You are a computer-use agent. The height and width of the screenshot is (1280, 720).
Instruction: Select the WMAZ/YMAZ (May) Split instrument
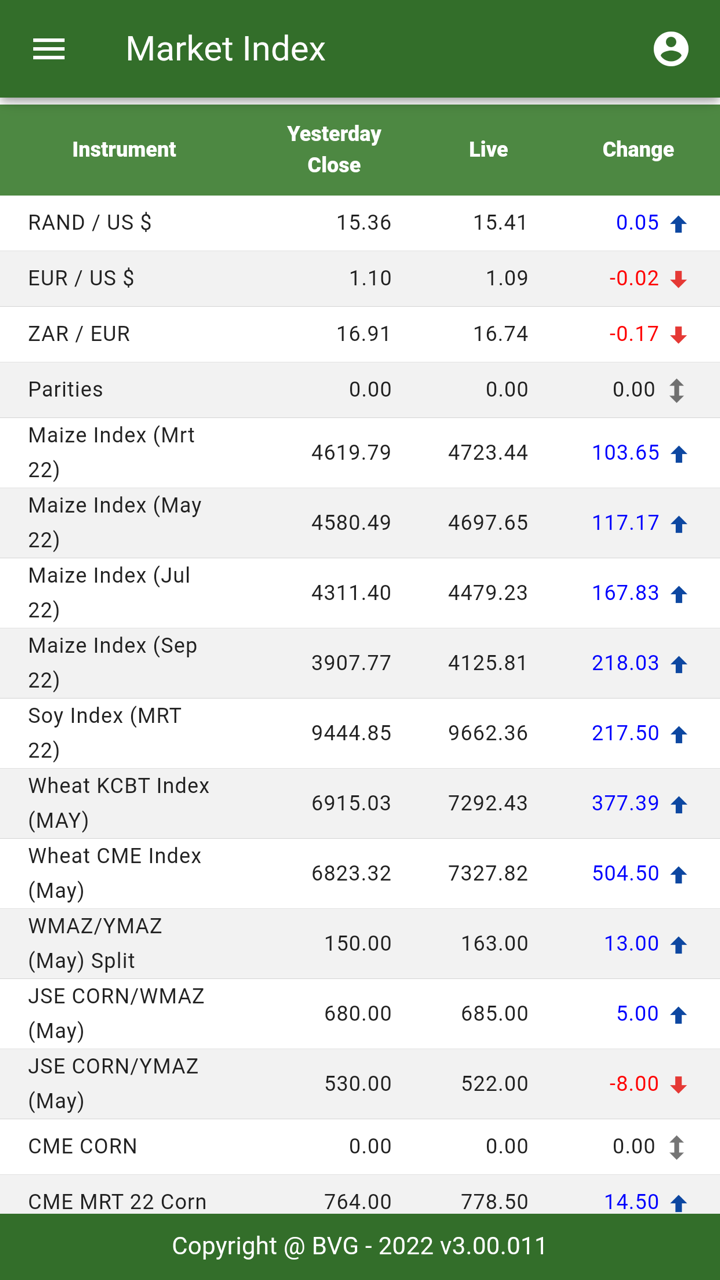pos(95,942)
